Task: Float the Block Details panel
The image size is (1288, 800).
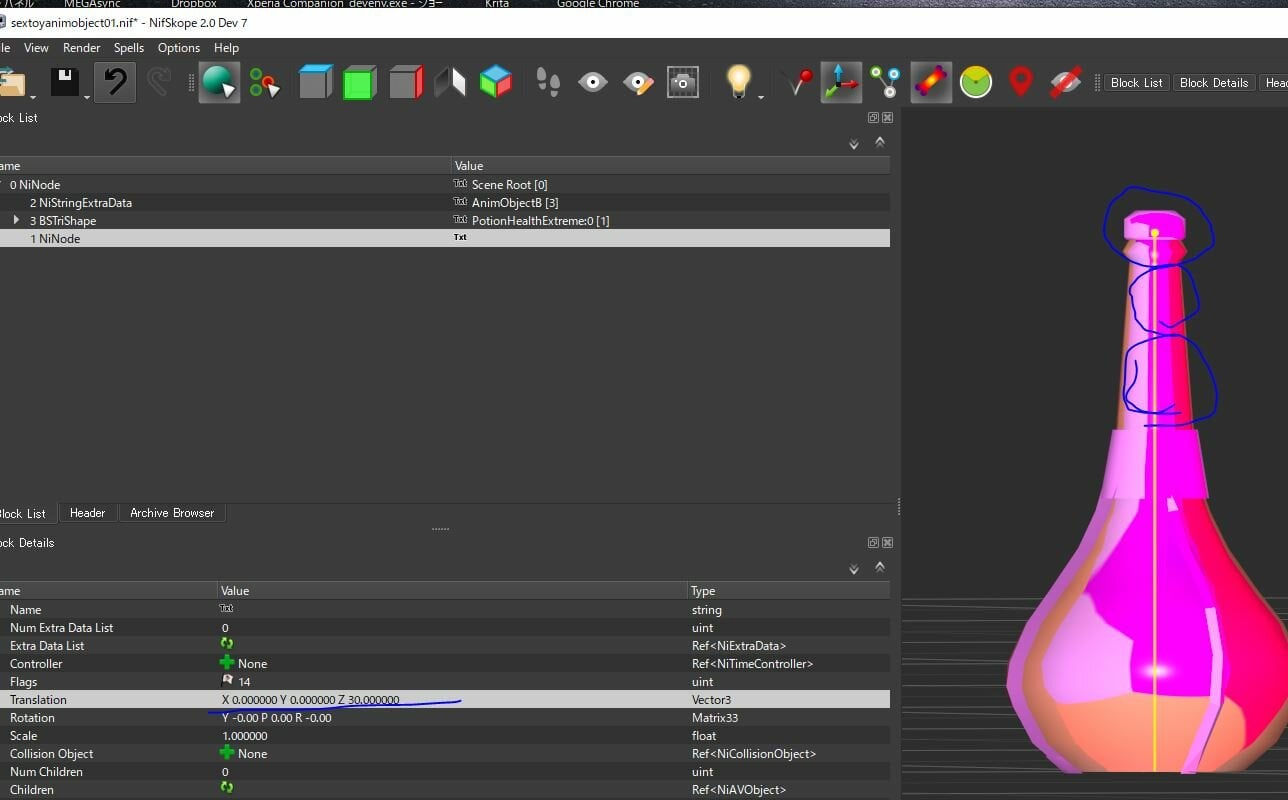Action: click(873, 543)
